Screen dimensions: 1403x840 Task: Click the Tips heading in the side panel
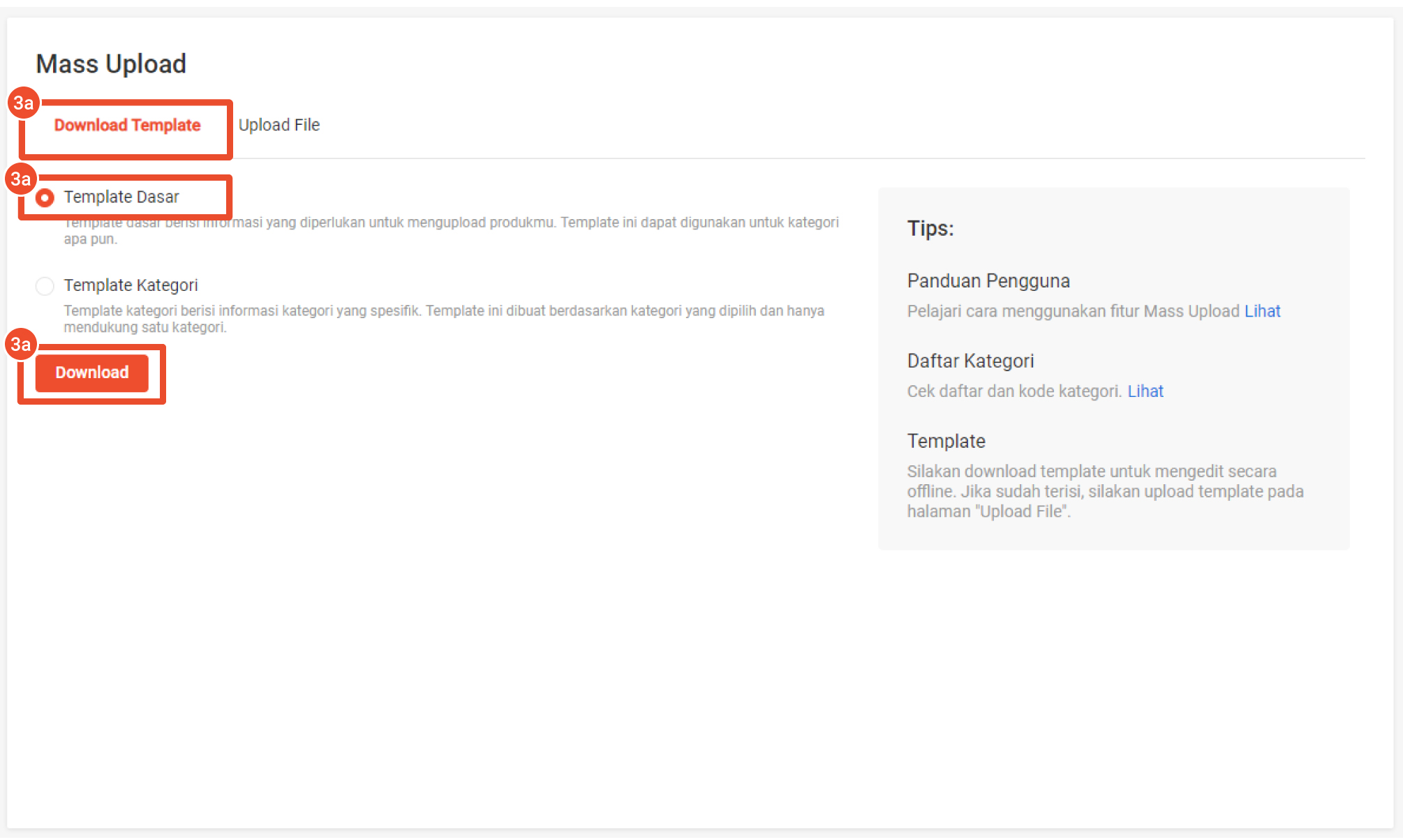point(930,229)
